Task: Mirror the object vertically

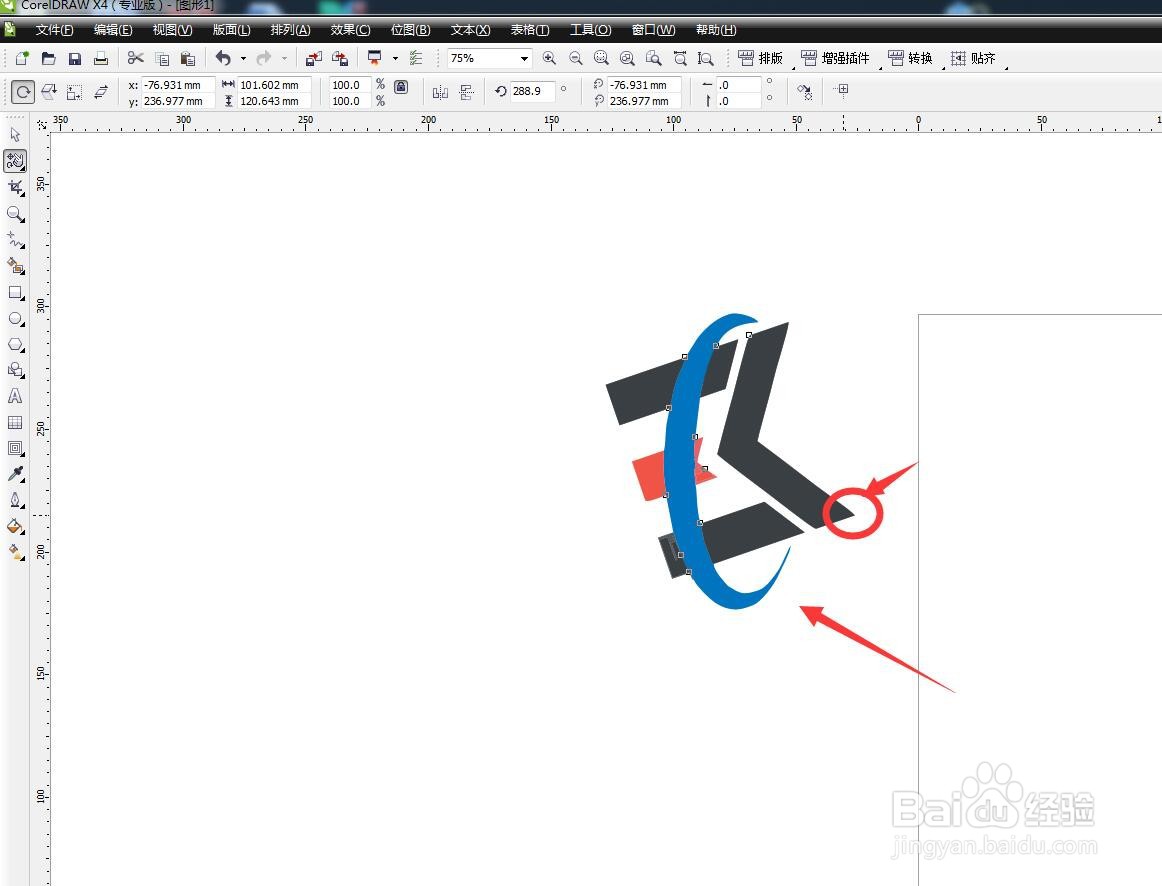Action: point(466,92)
